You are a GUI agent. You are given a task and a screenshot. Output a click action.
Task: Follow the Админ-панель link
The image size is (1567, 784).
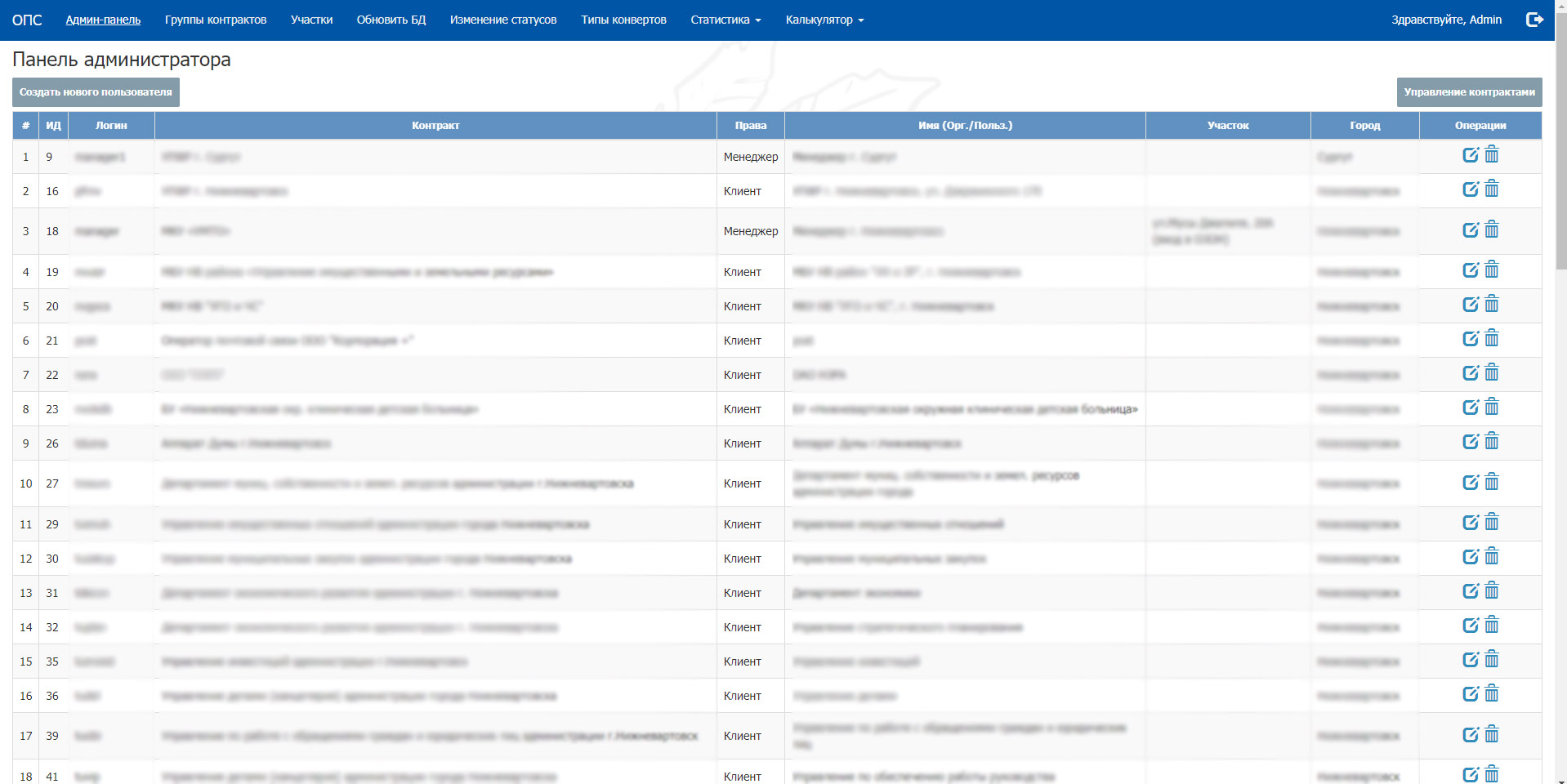tap(103, 20)
